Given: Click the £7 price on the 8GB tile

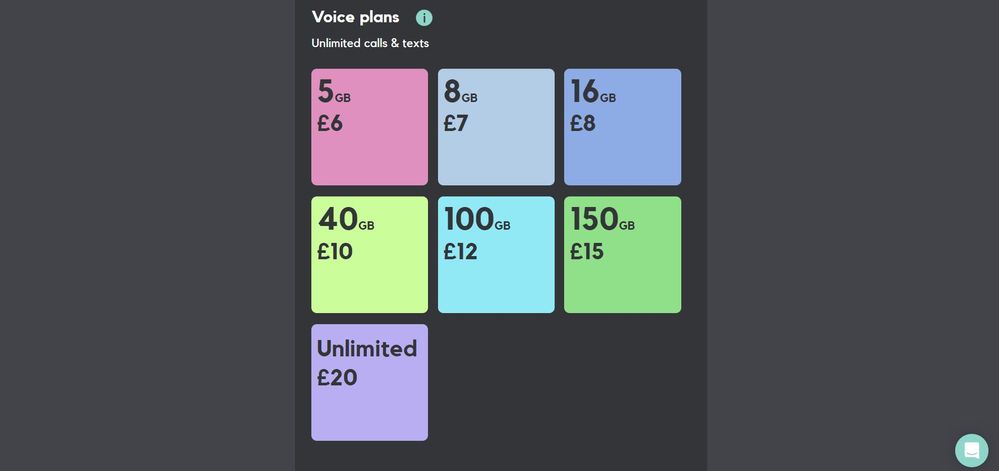Looking at the screenshot, I should (456, 123).
